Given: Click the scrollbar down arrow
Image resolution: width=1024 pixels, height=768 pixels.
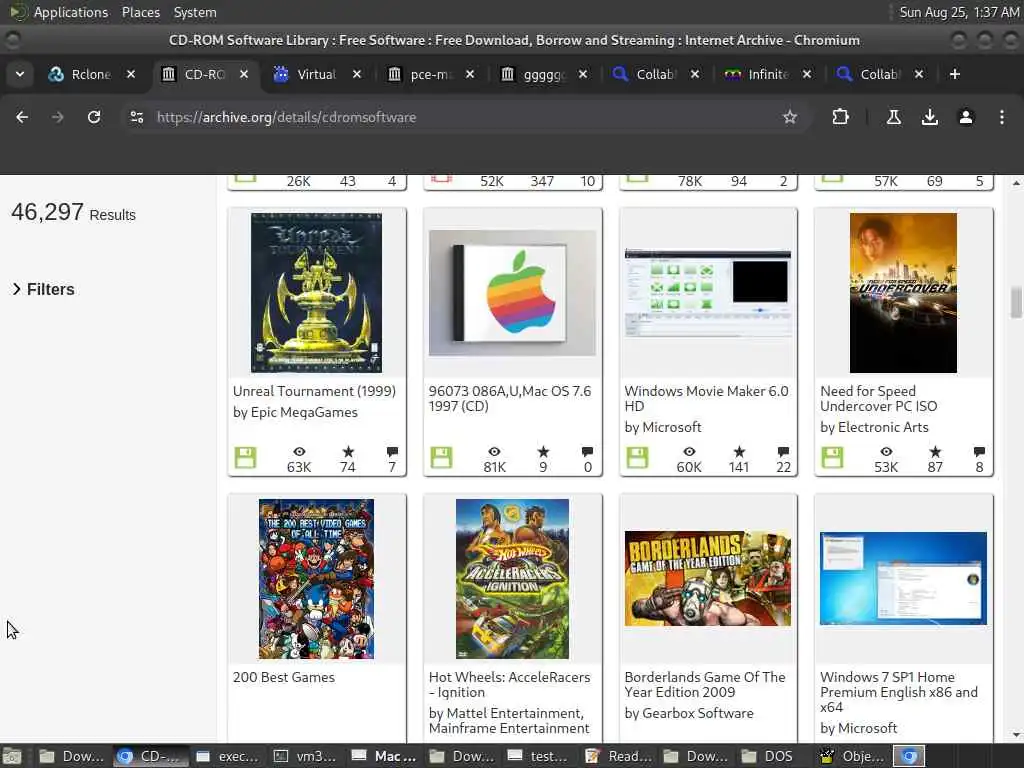Looking at the screenshot, I should tap(1016, 735).
